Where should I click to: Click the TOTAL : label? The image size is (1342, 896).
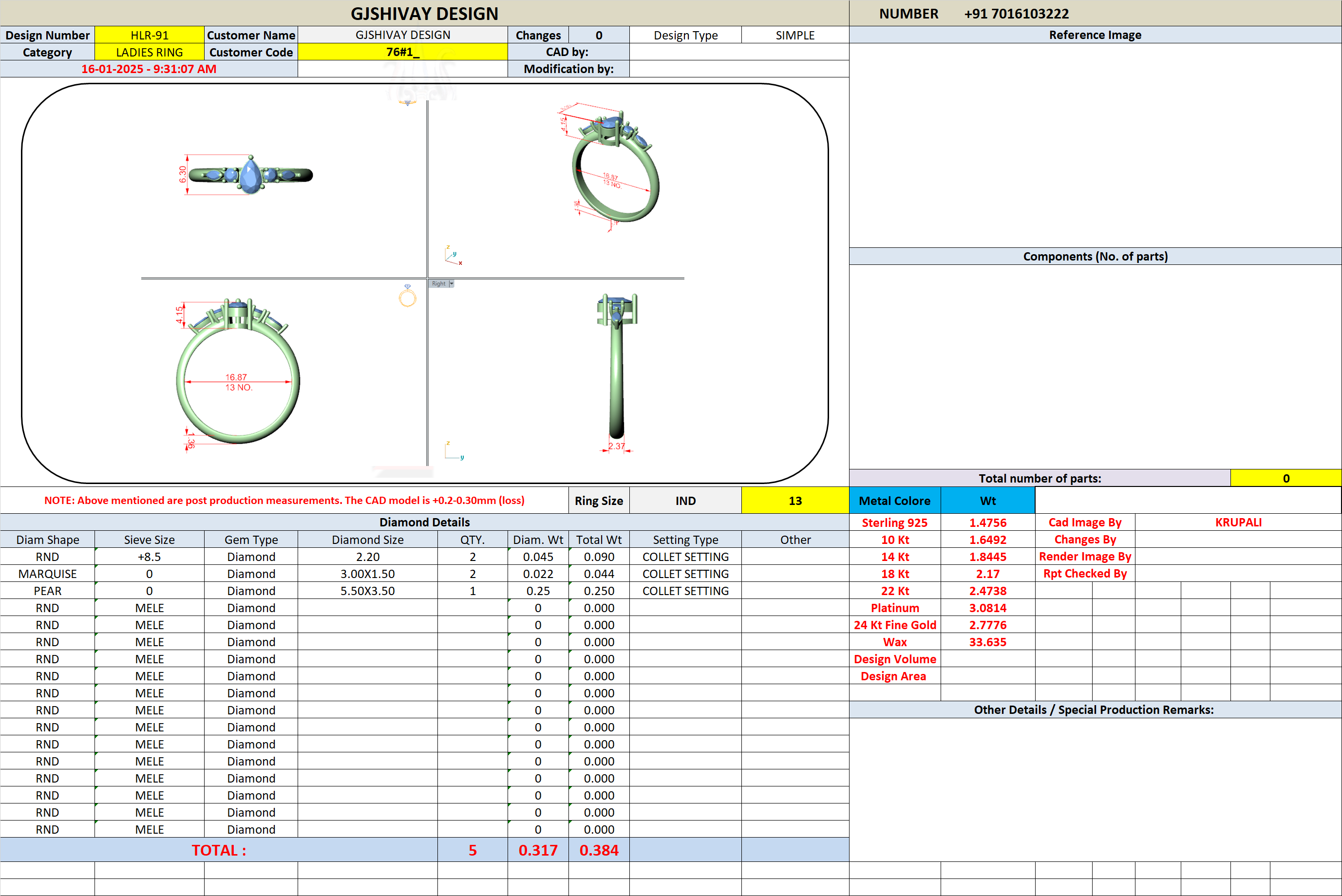[x=219, y=850]
